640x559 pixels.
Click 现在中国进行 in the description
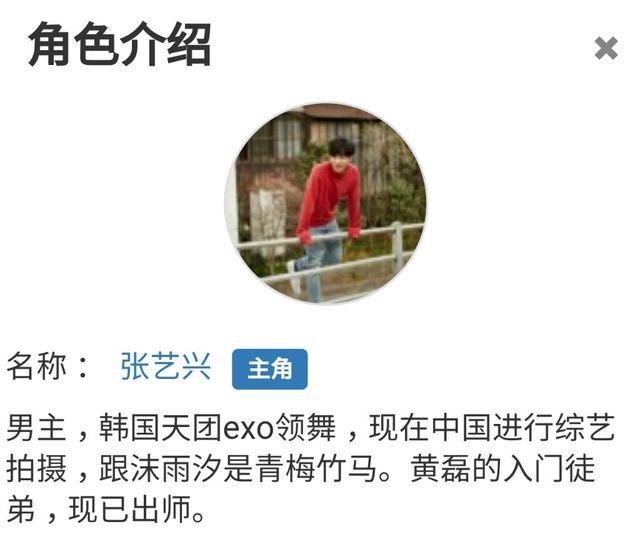pos(461,428)
